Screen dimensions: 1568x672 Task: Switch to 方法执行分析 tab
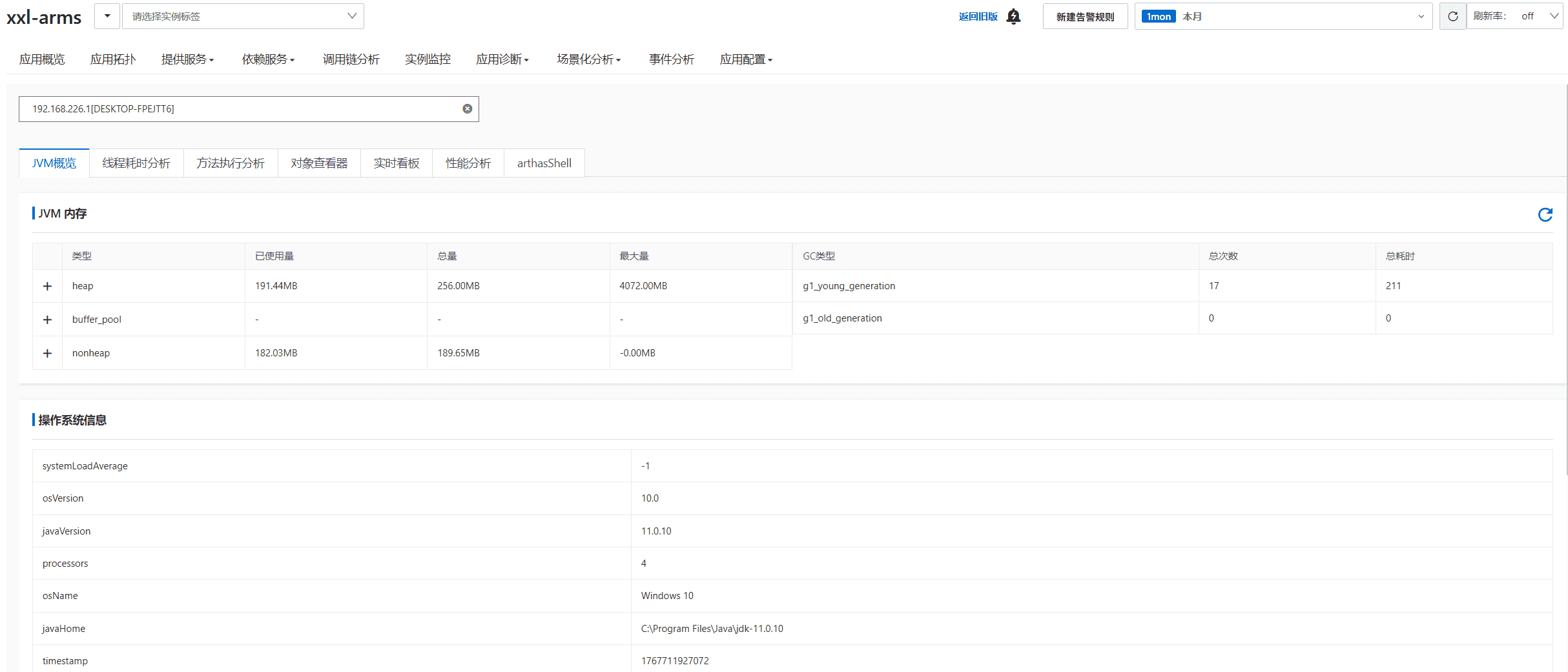click(x=231, y=163)
